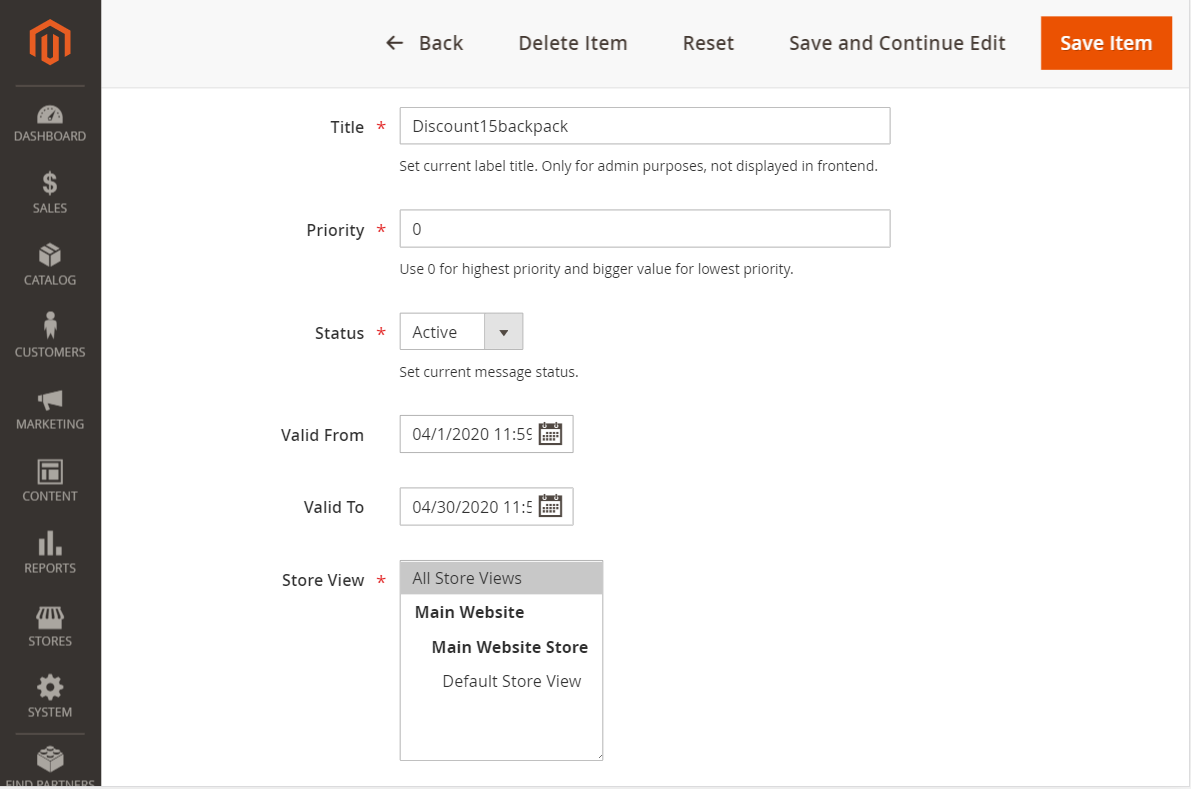The height and width of the screenshot is (789, 1191).
Task: Open the Dashboard sidebar icon
Action: coord(50,115)
